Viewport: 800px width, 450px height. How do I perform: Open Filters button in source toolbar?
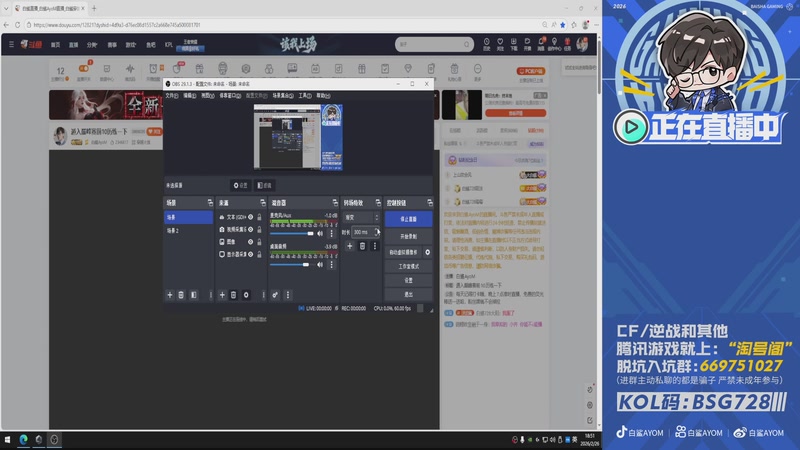tap(264, 185)
